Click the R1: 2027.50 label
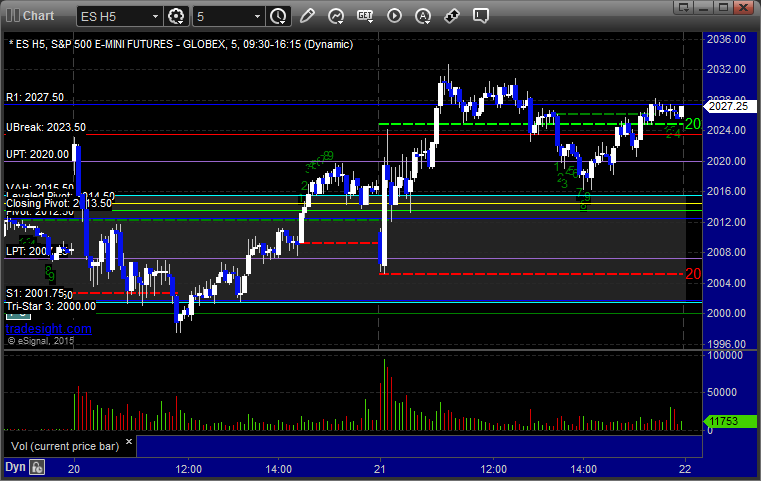761x481 pixels. (34, 97)
